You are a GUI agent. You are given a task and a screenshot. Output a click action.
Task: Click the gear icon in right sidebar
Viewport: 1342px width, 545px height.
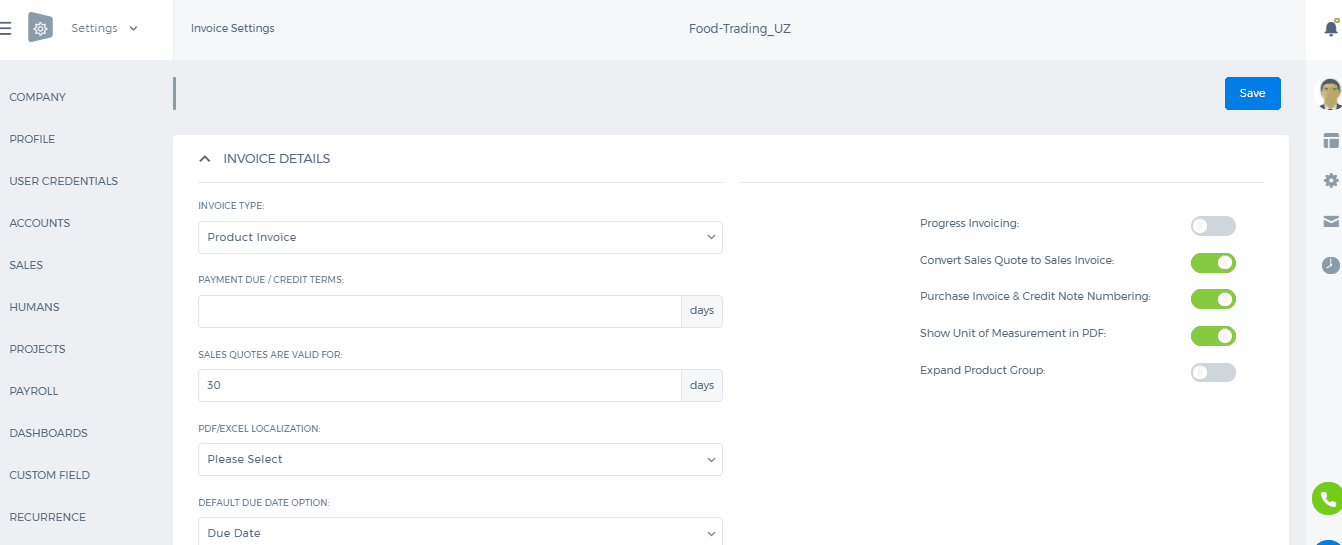[1330, 181]
